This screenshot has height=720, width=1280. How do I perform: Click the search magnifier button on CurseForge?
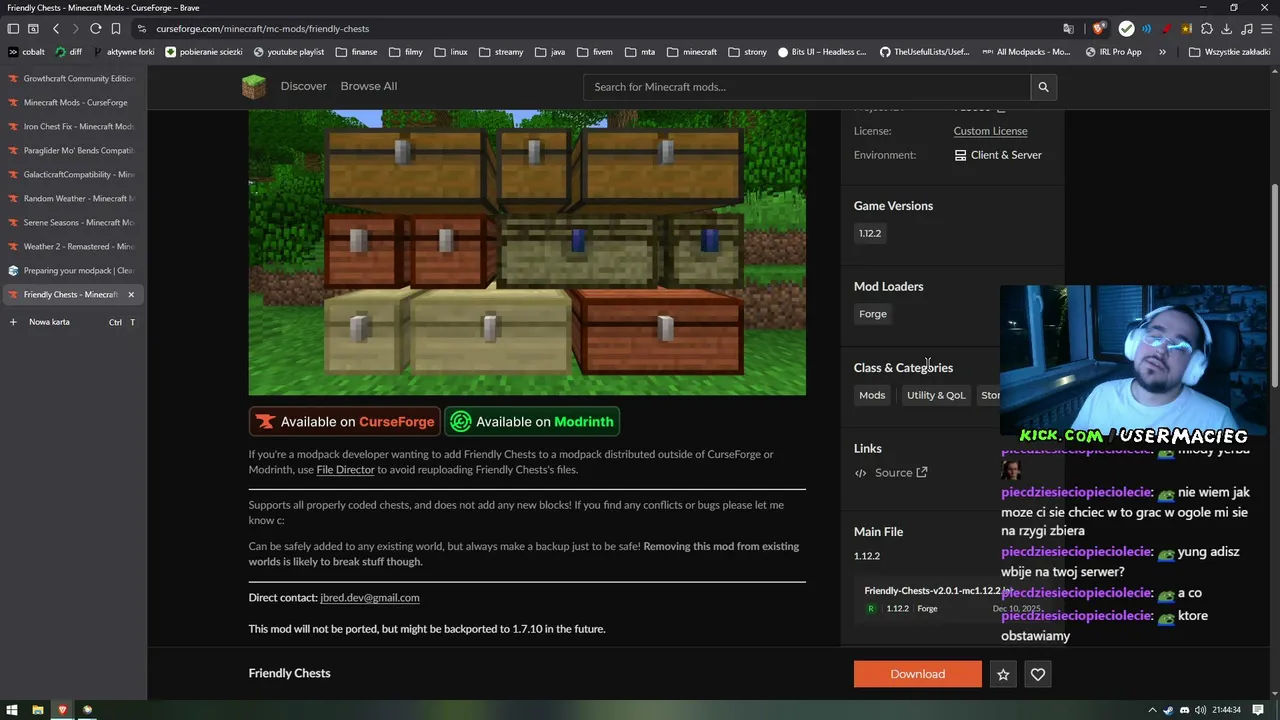[1043, 87]
